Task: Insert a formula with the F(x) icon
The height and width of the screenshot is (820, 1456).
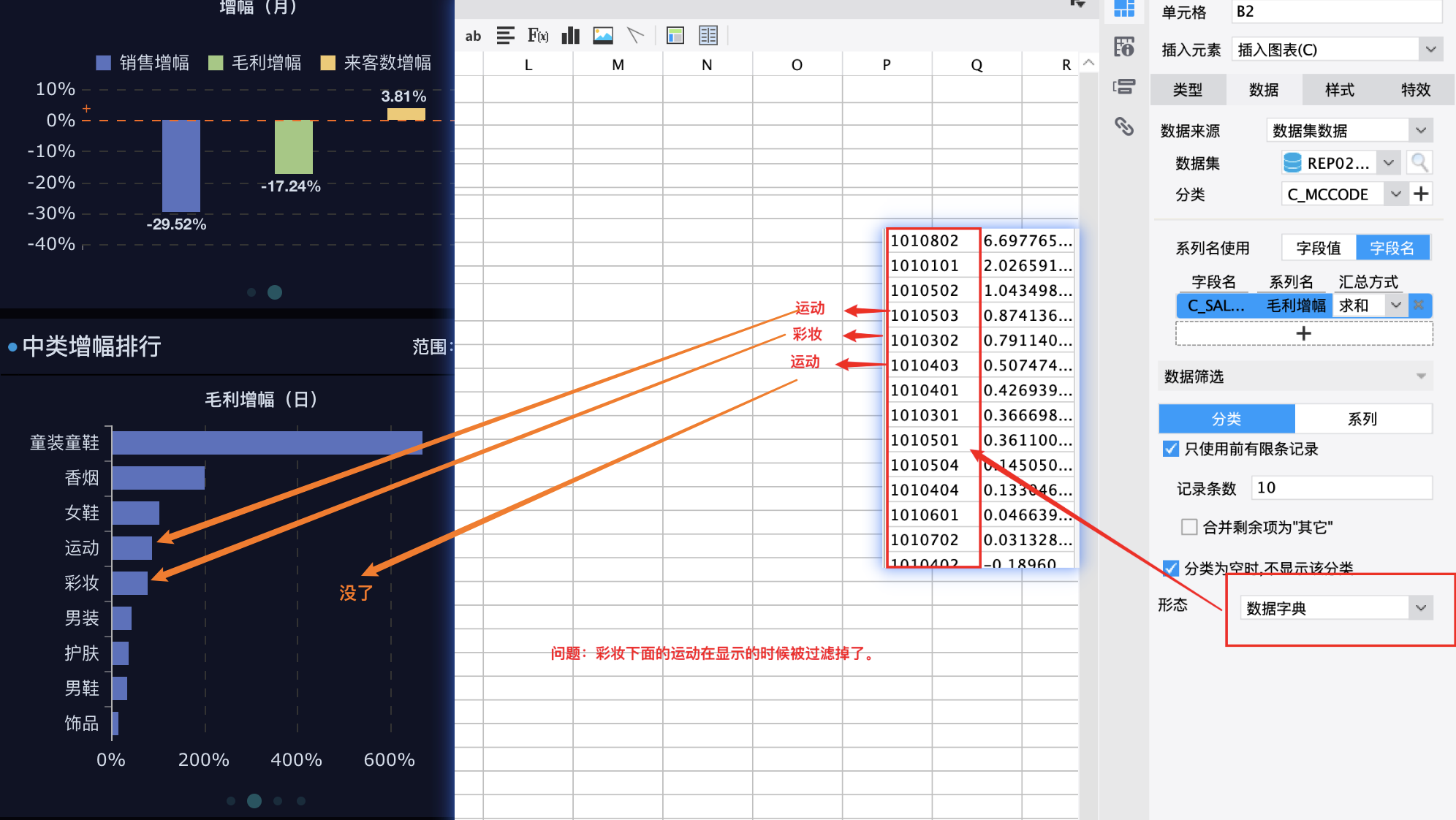Action: point(538,36)
